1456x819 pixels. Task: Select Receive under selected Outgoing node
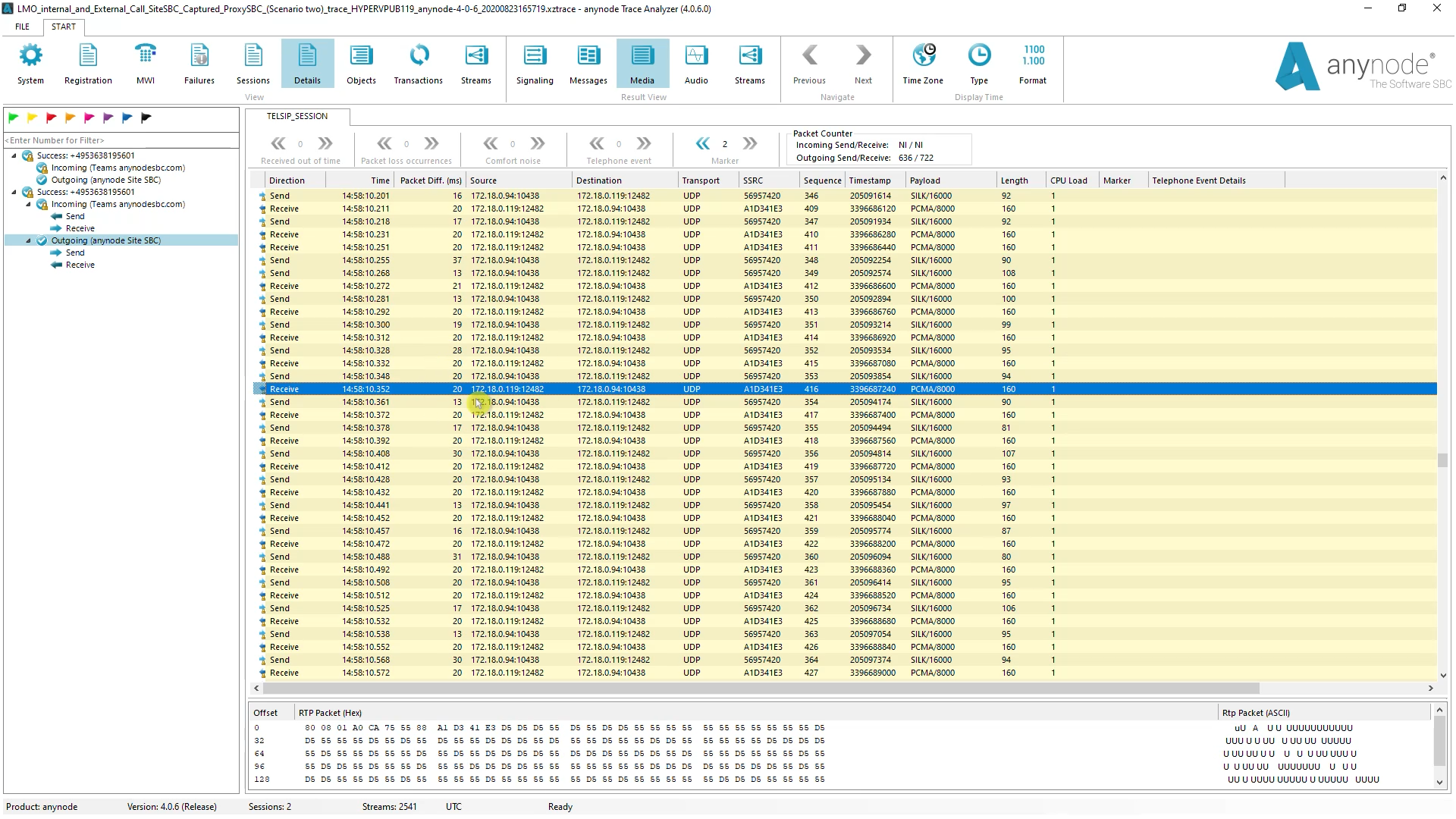[80, 265]
